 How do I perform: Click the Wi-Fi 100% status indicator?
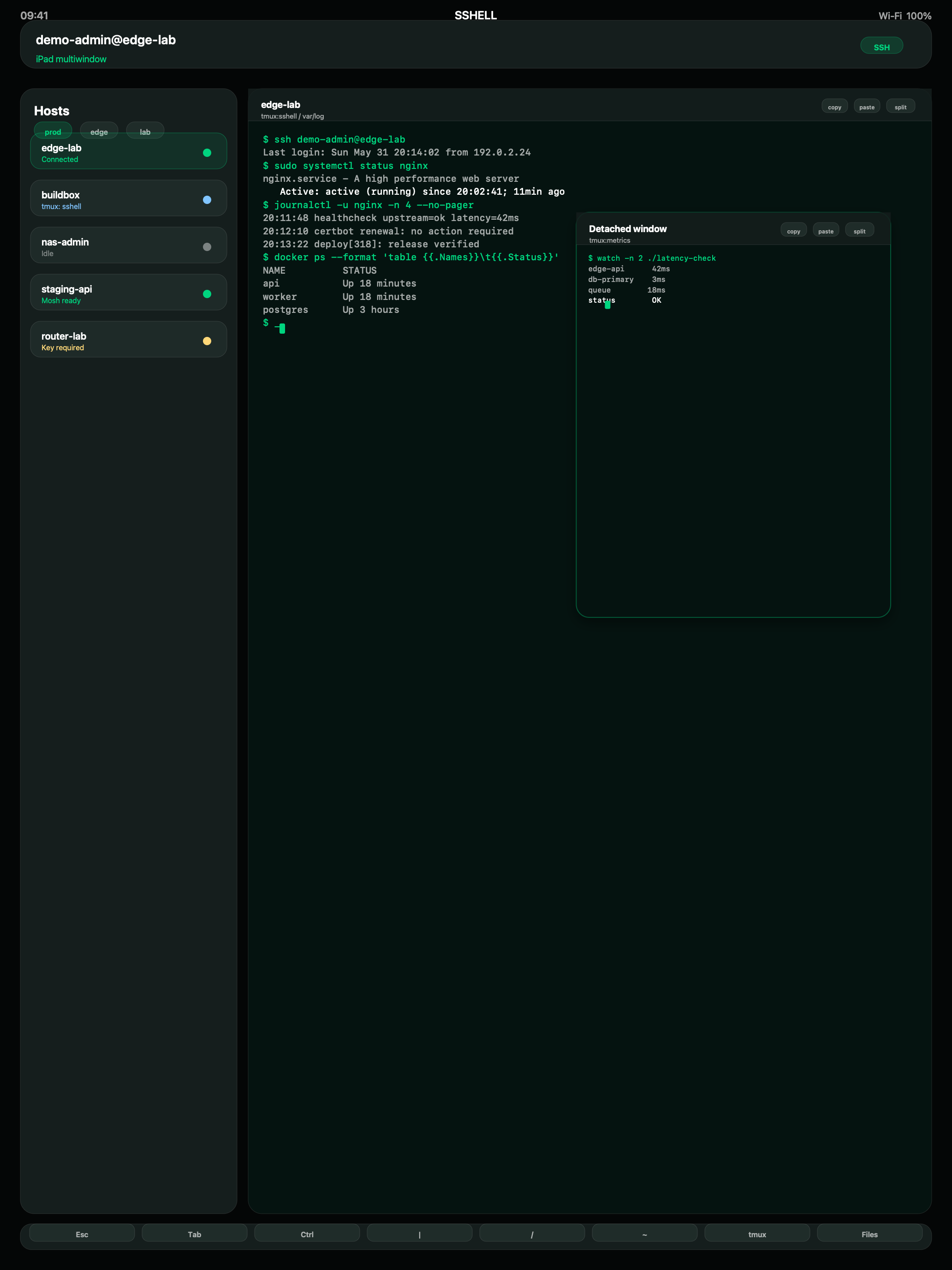point(904,16)
